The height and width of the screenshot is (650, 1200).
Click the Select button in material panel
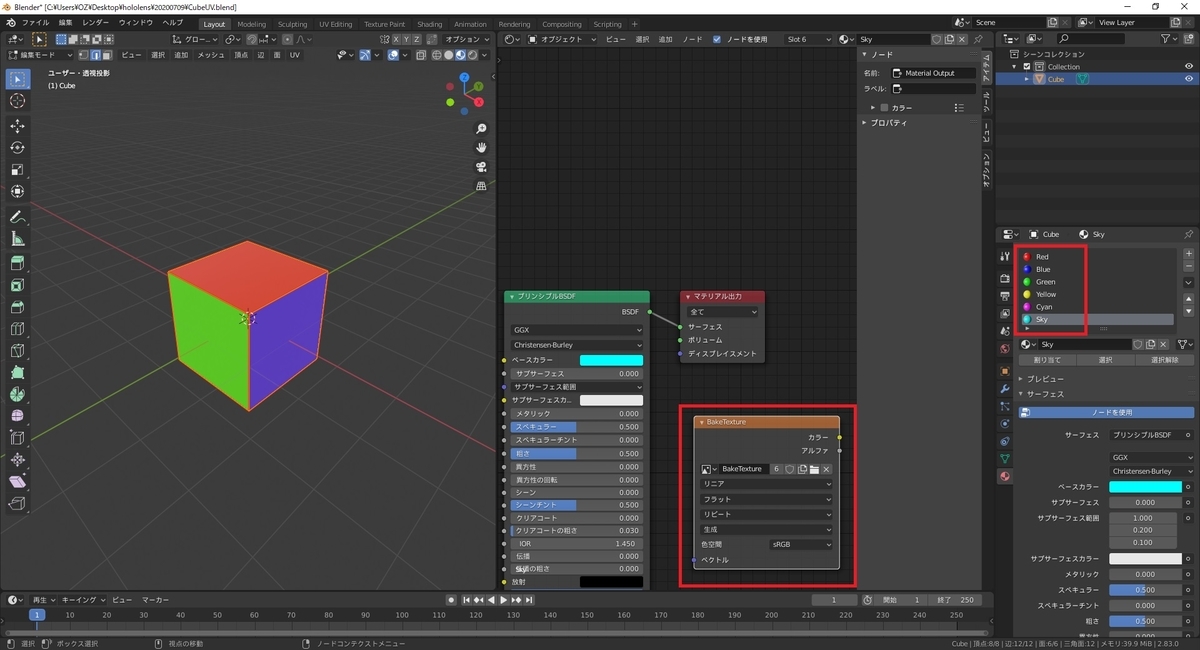click(x=1105, y=360)
